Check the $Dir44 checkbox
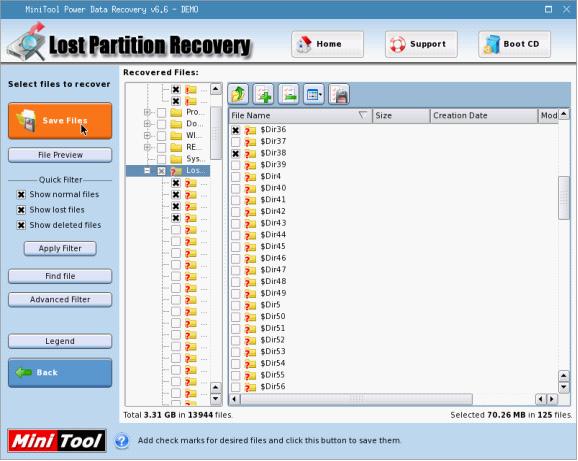578x461 pixels. pyautogui.click(x=236, y=235)
